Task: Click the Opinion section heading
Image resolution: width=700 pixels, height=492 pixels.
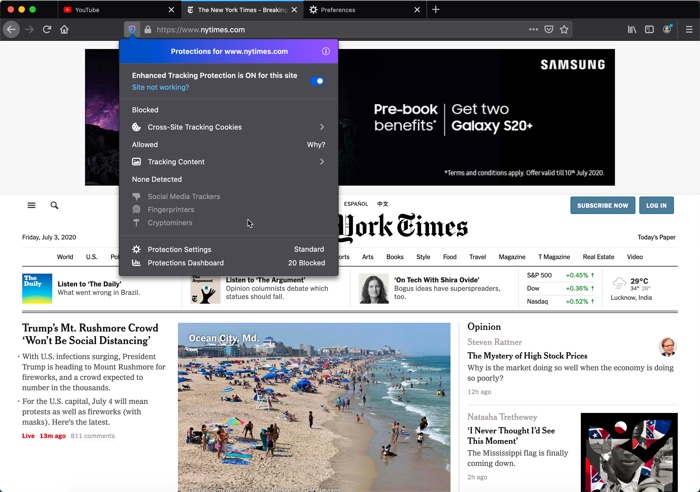Action: 484,326
